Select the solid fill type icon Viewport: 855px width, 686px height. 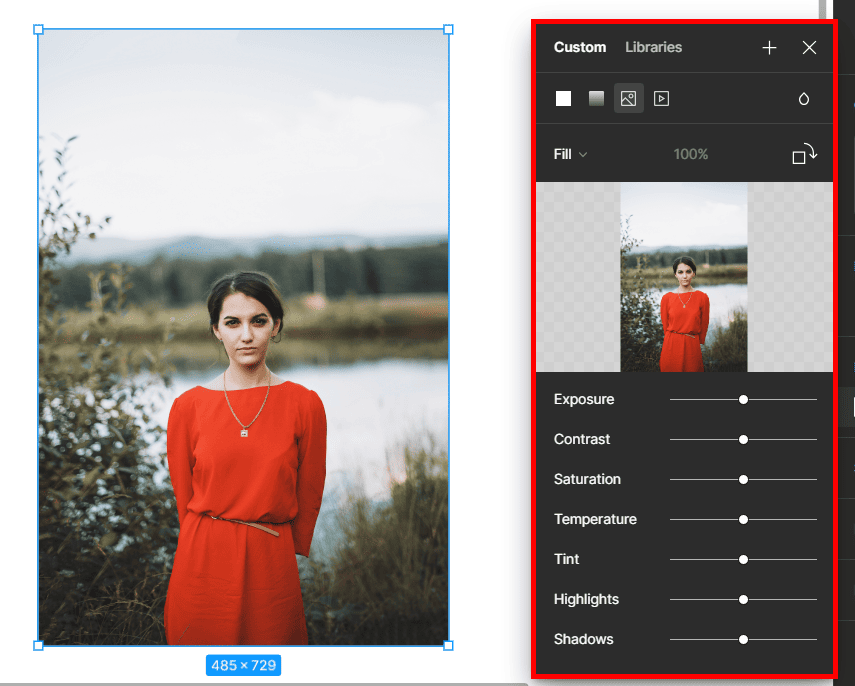(564, 98)
